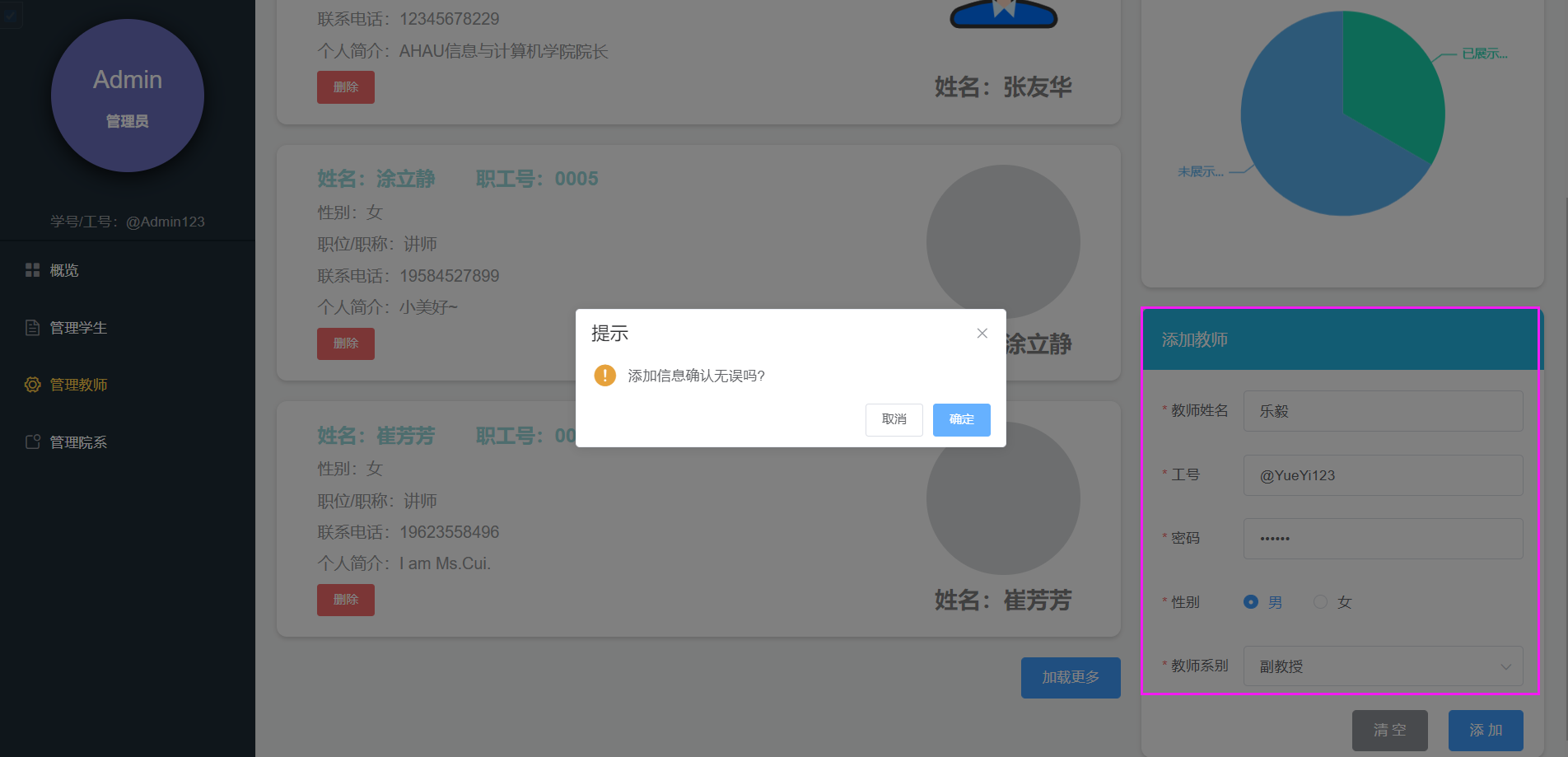The image size is (1568, 757).
Task: Click the 添加教师 panel header
Action: pyautogui.click(x=1341, y=339)
